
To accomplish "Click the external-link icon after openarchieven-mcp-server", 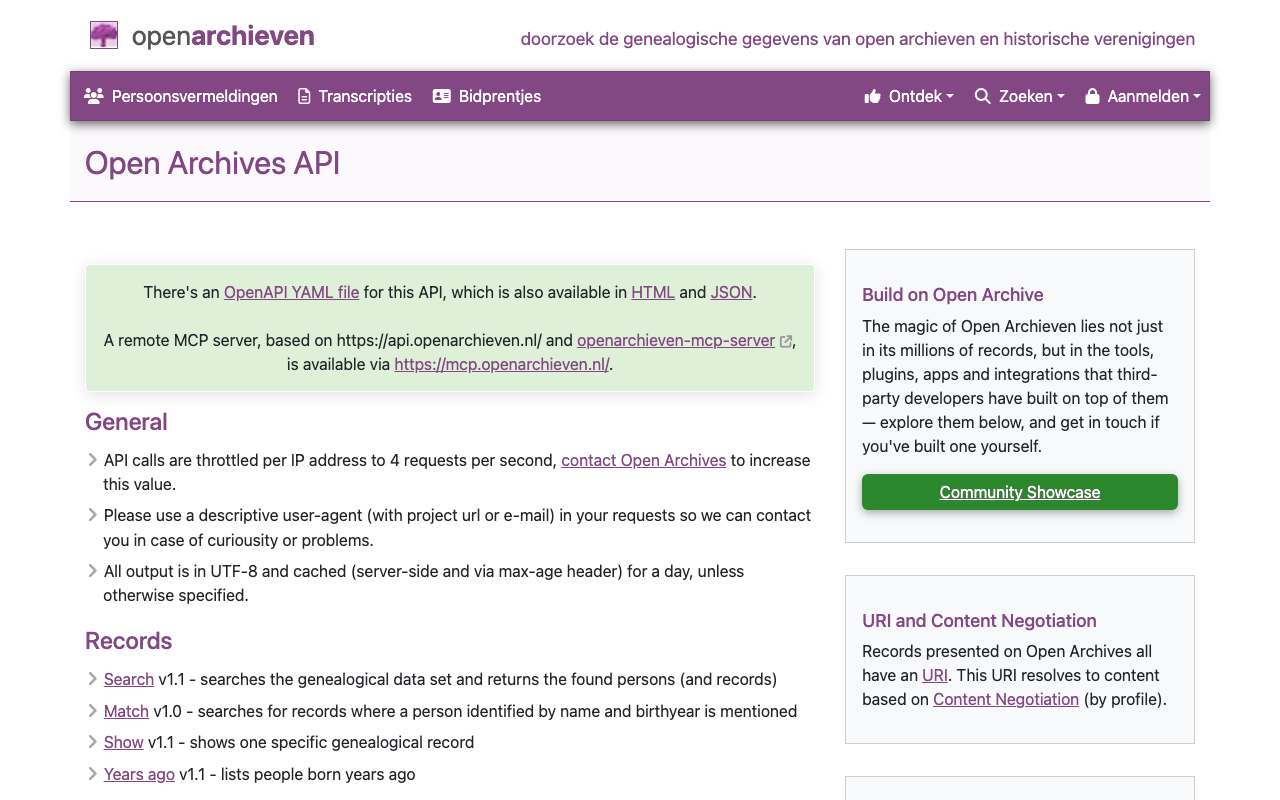I will click(x=786, y=341).
